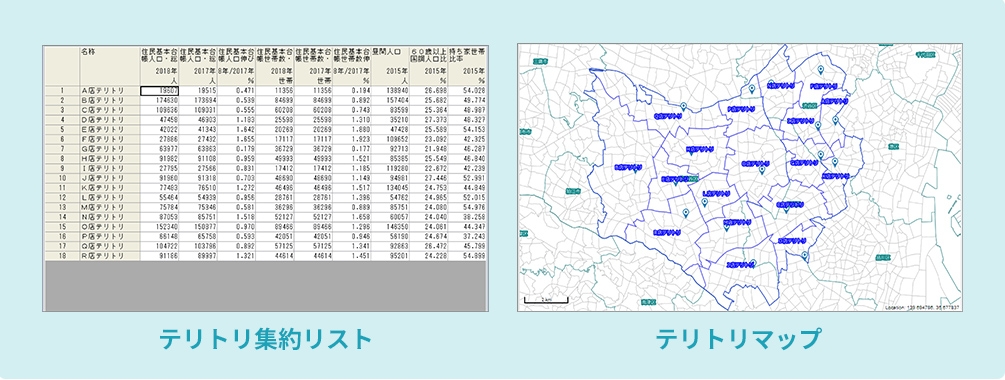Click the テリトリマップ caption
This screenshot has width=1005, height=380.
click(739, 339)
